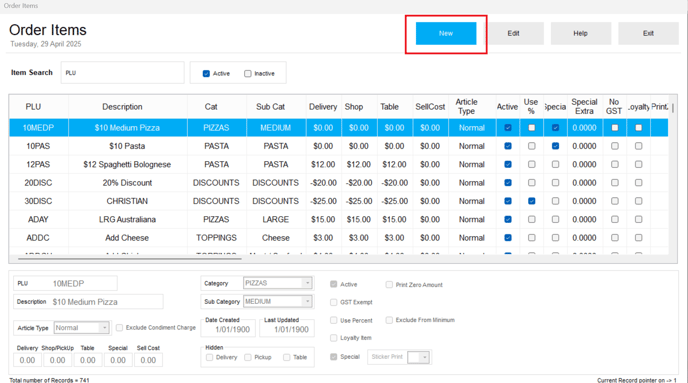
Task: Toggle Hidden Table checkbox
Action: pyautogui.click(x=287, y=358)
